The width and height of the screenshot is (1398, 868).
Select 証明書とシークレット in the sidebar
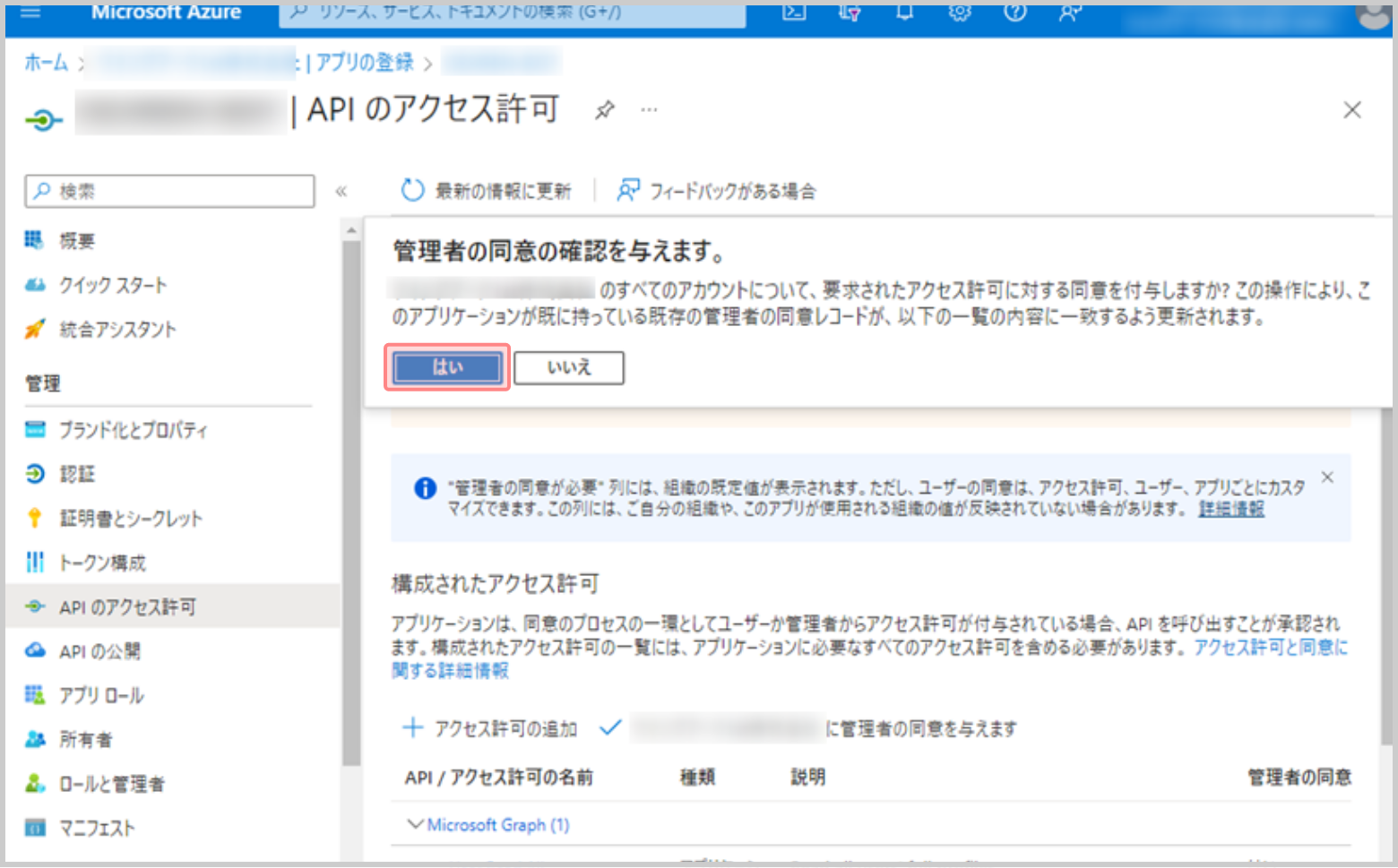click(x=130, y=519)
